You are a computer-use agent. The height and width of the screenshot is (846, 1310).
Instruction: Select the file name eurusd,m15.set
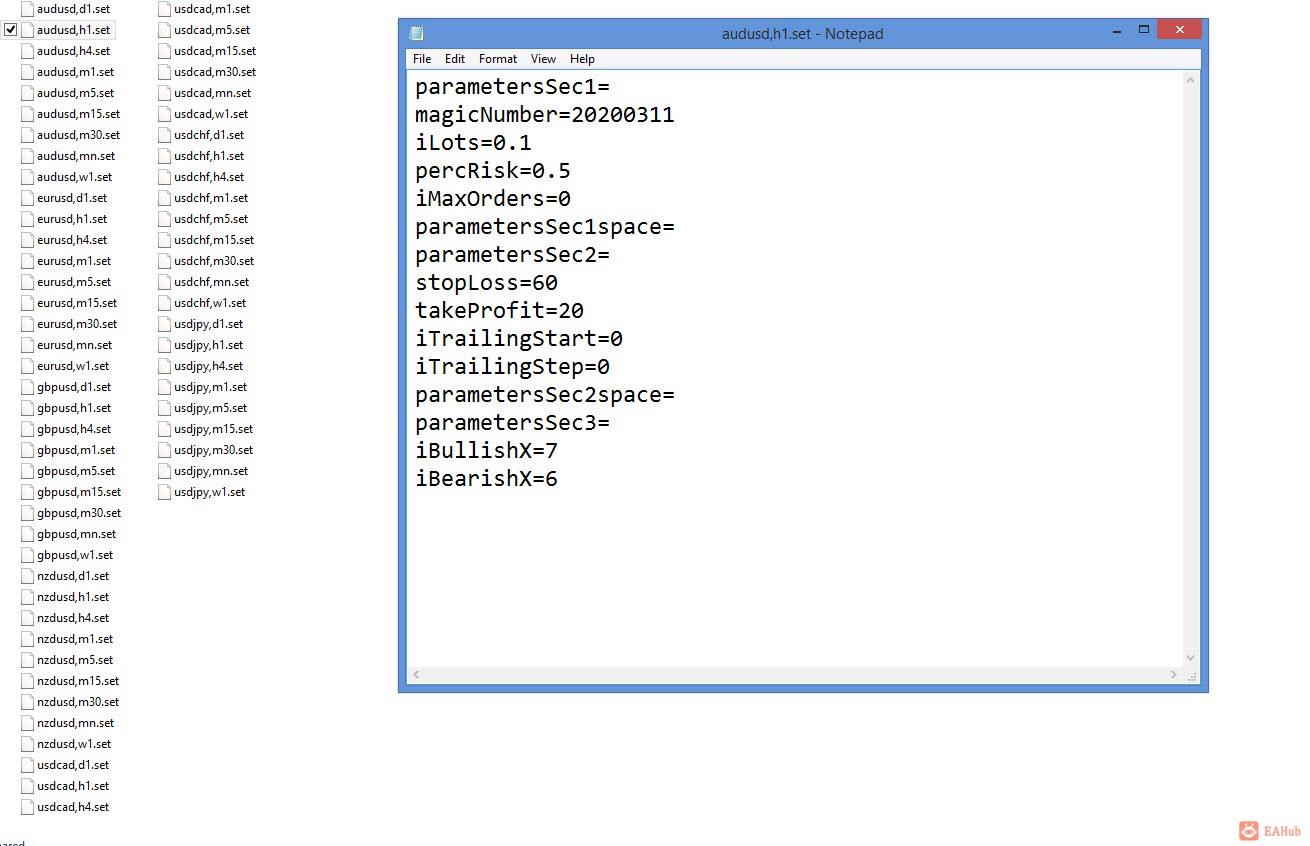coord(77,303)
